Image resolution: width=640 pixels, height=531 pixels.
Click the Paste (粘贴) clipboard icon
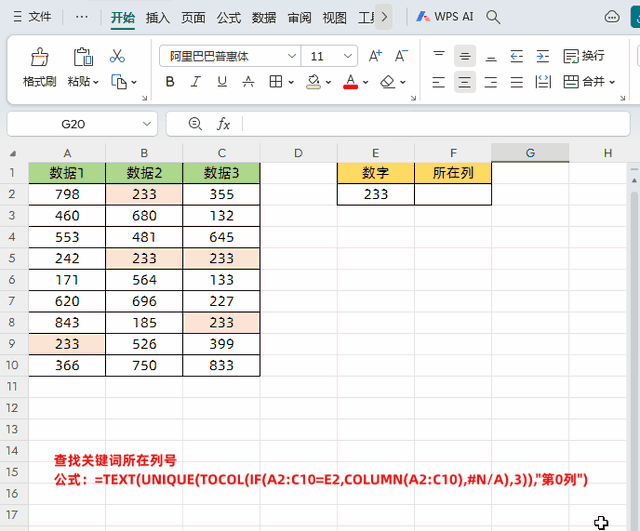83,57
